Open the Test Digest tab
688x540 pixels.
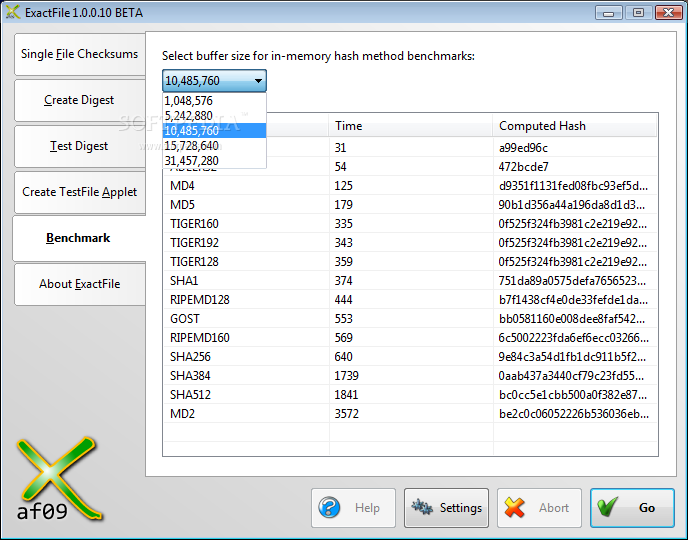coord(79,146)
